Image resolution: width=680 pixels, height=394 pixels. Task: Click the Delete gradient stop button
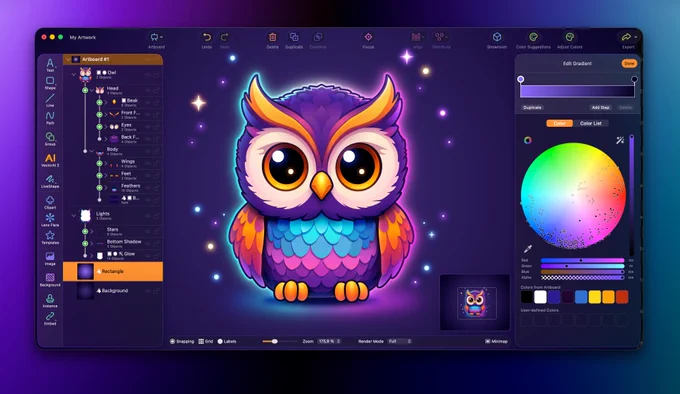click(625, 107)
